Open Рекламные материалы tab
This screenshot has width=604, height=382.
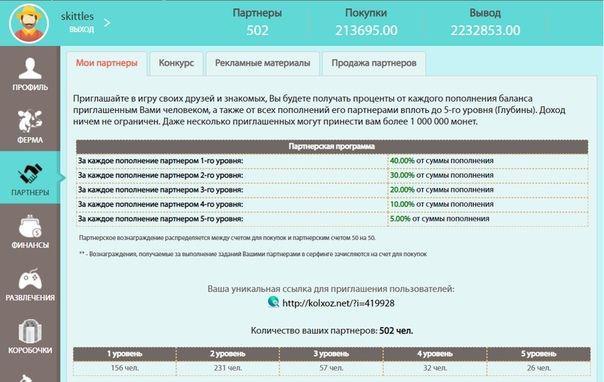263,63
